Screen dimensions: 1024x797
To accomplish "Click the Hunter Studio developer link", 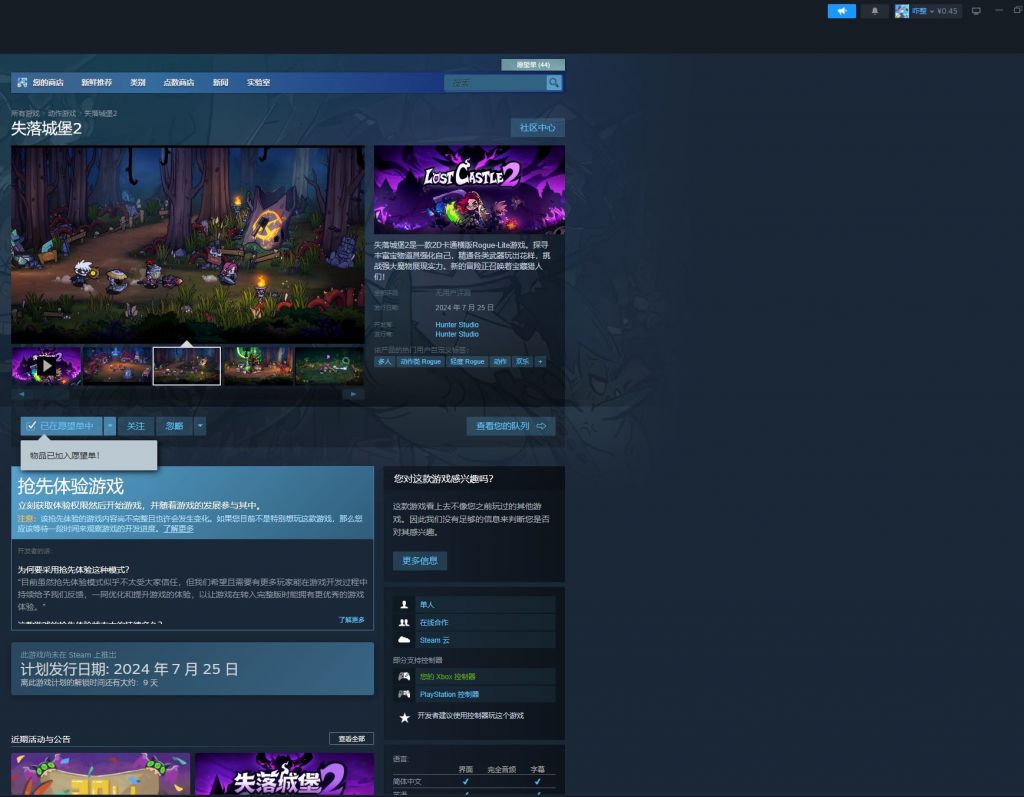I will coord(458,324).
